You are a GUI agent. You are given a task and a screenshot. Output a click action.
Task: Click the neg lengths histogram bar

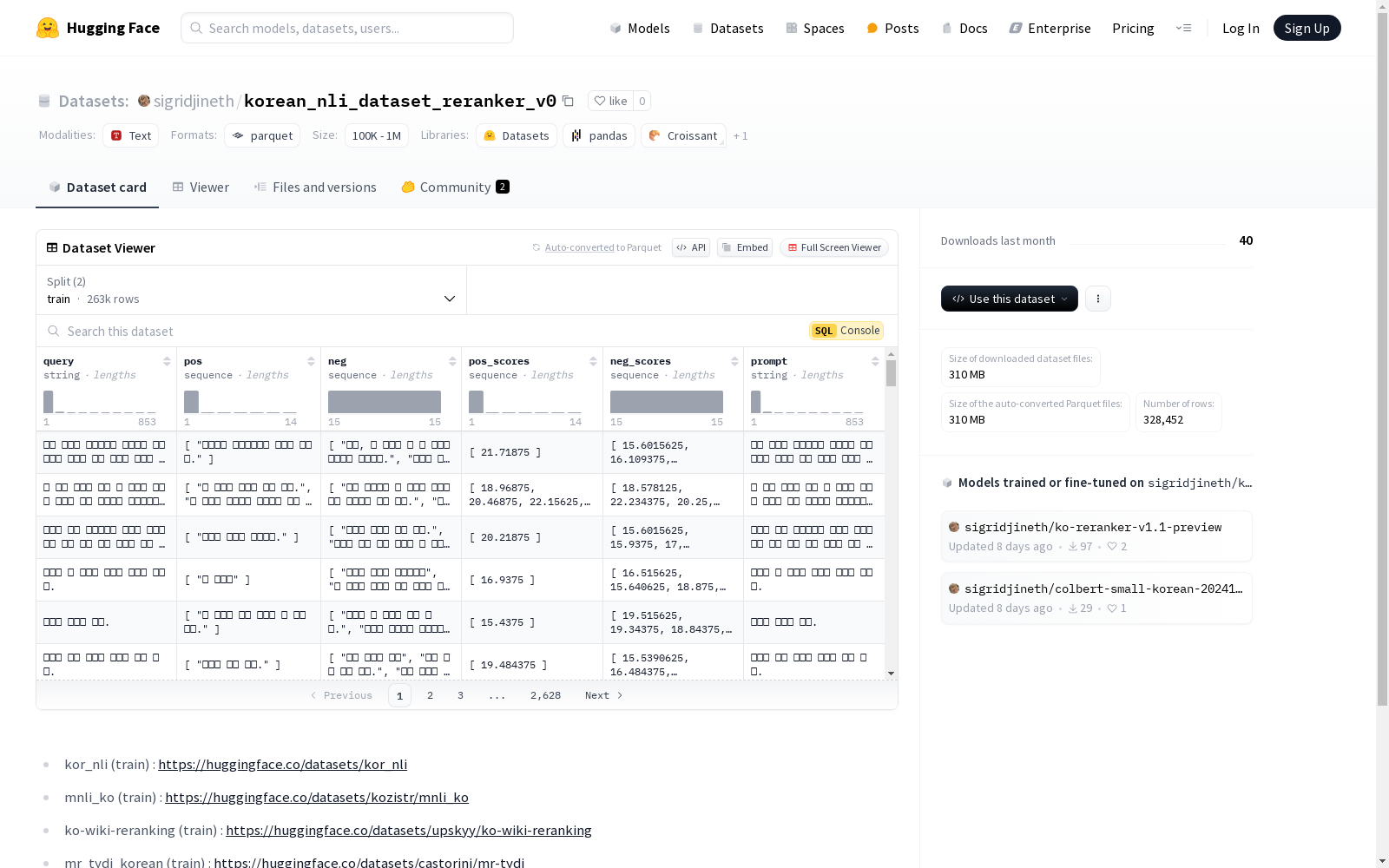pyautogui.click(x=385, y=402)
